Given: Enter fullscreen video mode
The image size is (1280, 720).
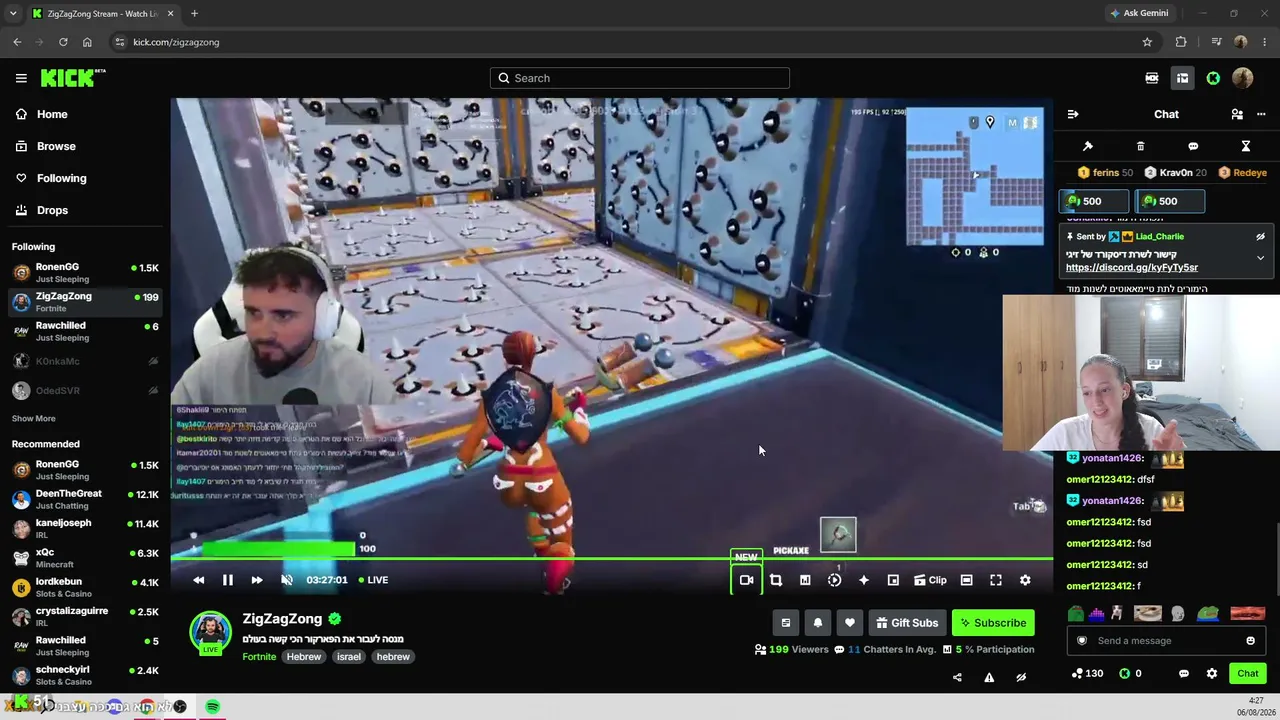Looking at the screenshot, I should point(996,580).
